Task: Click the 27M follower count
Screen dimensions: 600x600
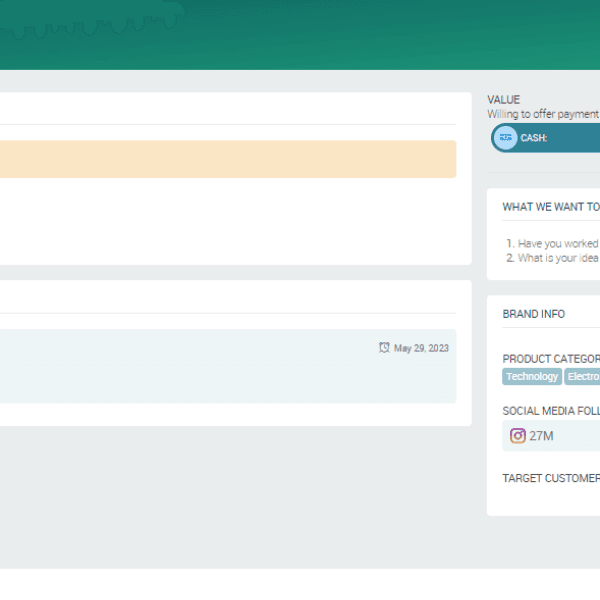Action: (541, 435)
